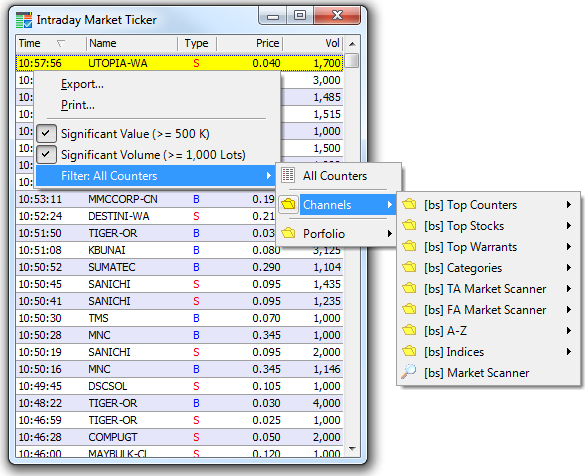Sort by the Name column header
Screen dimensions: 586x476
point(132,43)
